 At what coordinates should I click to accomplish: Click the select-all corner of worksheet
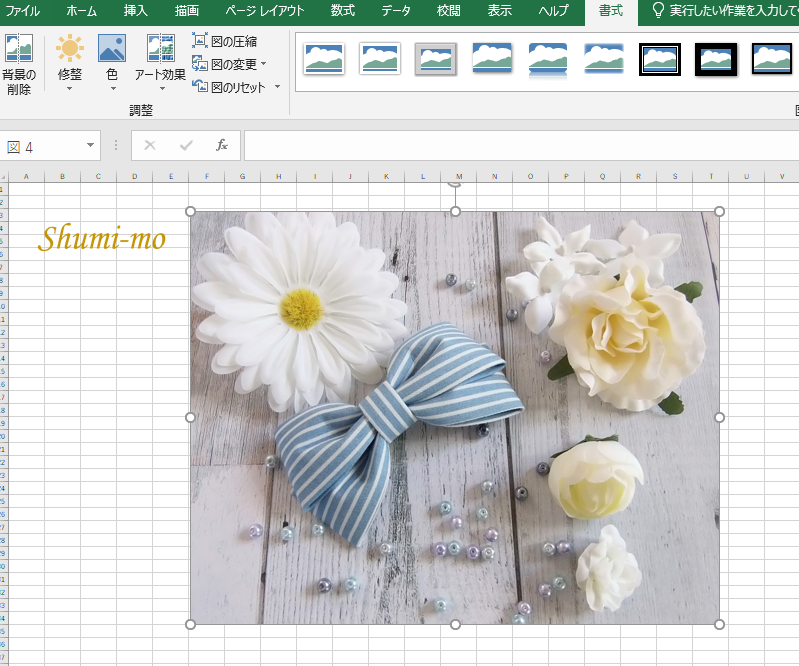coord(4,177)
